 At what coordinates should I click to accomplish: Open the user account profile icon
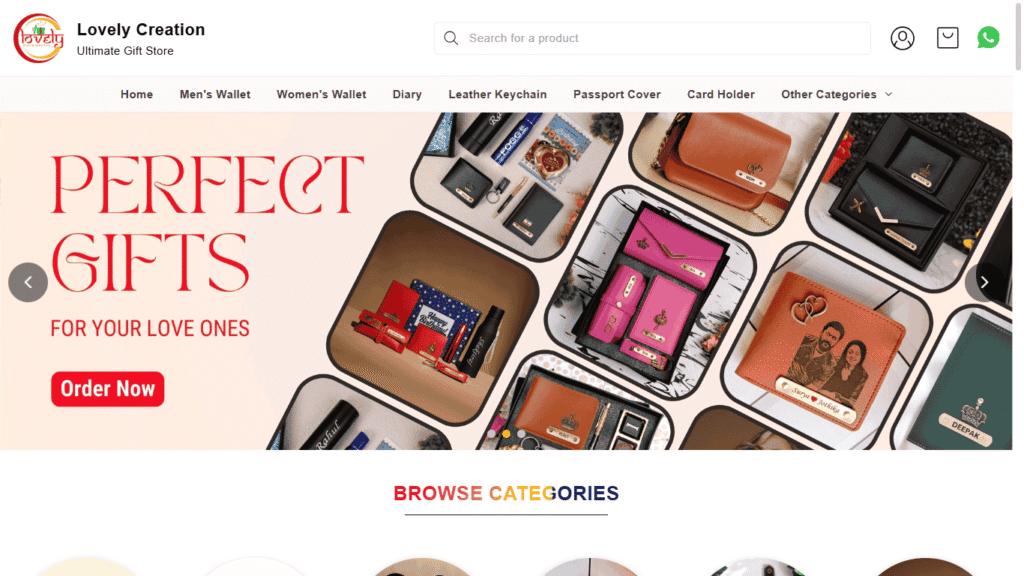[902, 38]
